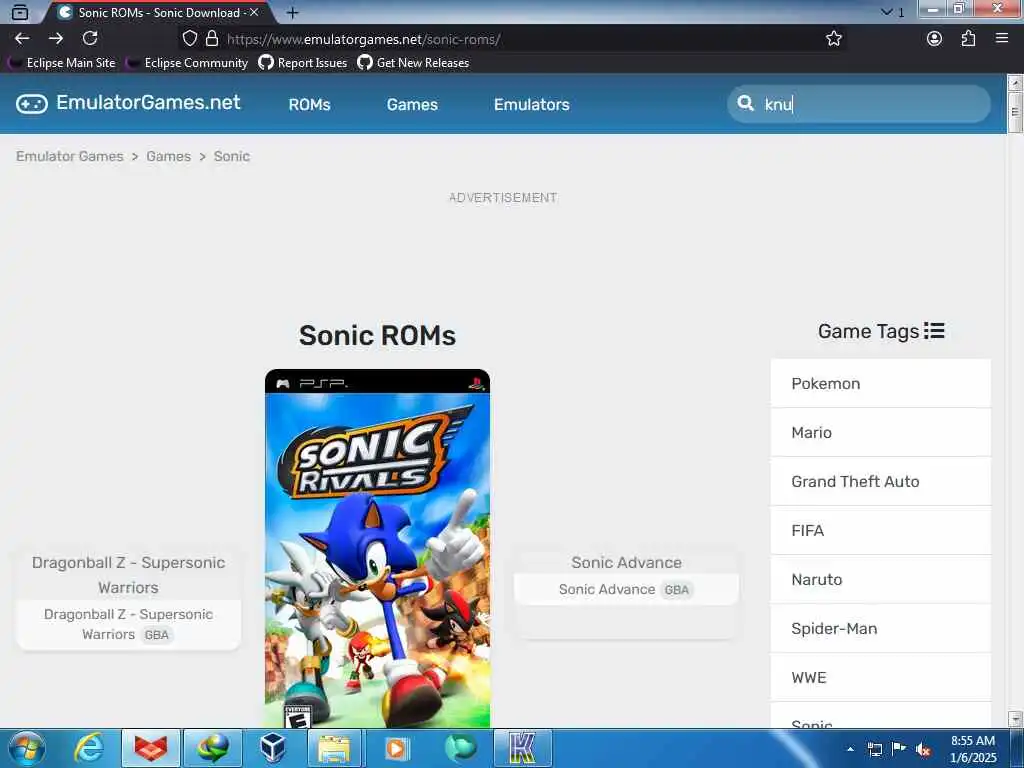Click the page scrollbar down arrow
This screenshot has height=768, width=1024.
point(1015,719)
